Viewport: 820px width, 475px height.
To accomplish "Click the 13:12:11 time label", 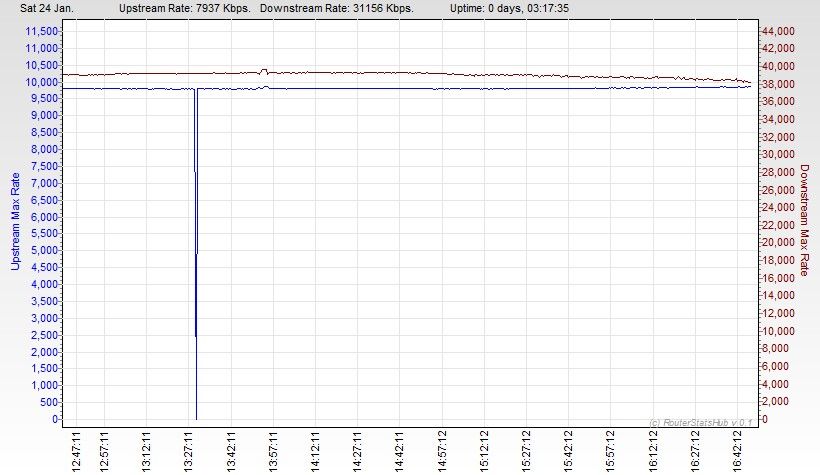I will coord(146,451).
